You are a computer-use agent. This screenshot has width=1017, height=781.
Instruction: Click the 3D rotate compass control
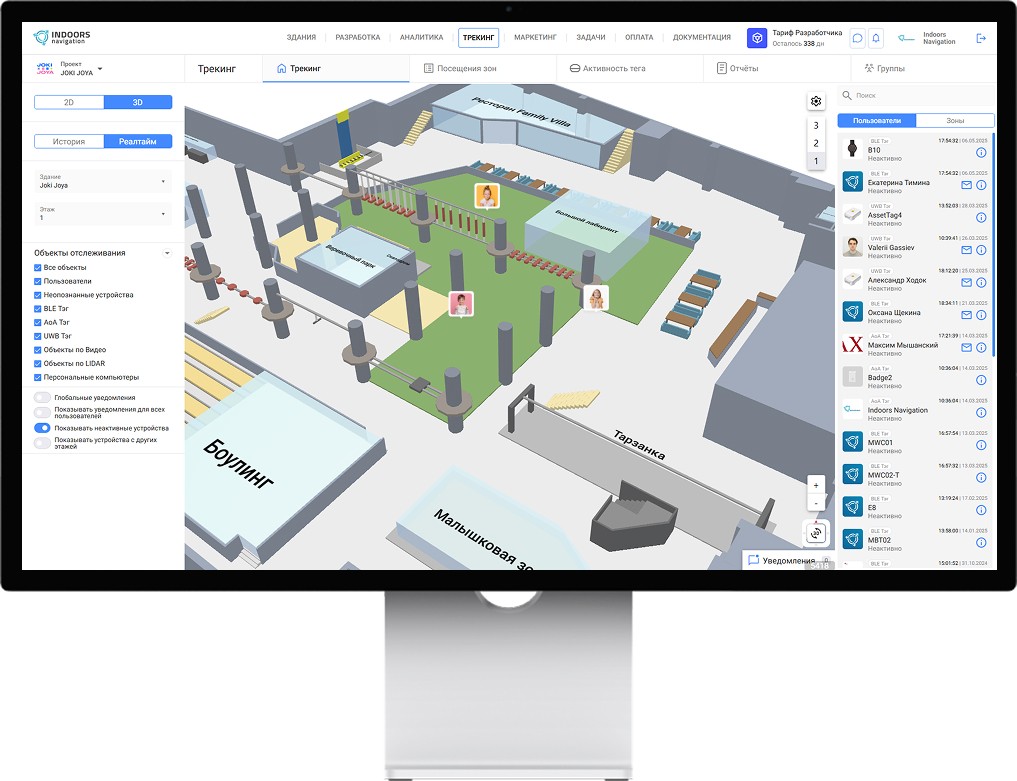tap(816, 533)
